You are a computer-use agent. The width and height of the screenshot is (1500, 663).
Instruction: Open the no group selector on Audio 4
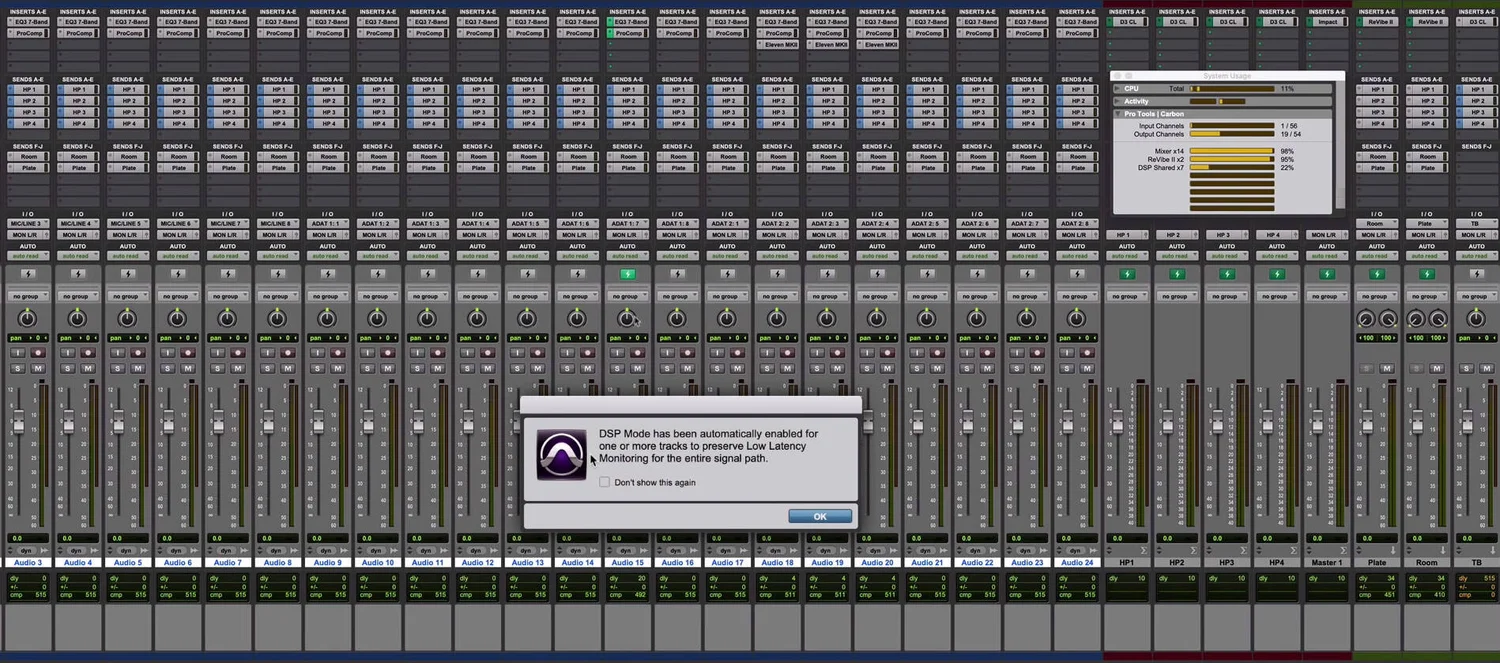pyautogui.click(x=78, y=296)
